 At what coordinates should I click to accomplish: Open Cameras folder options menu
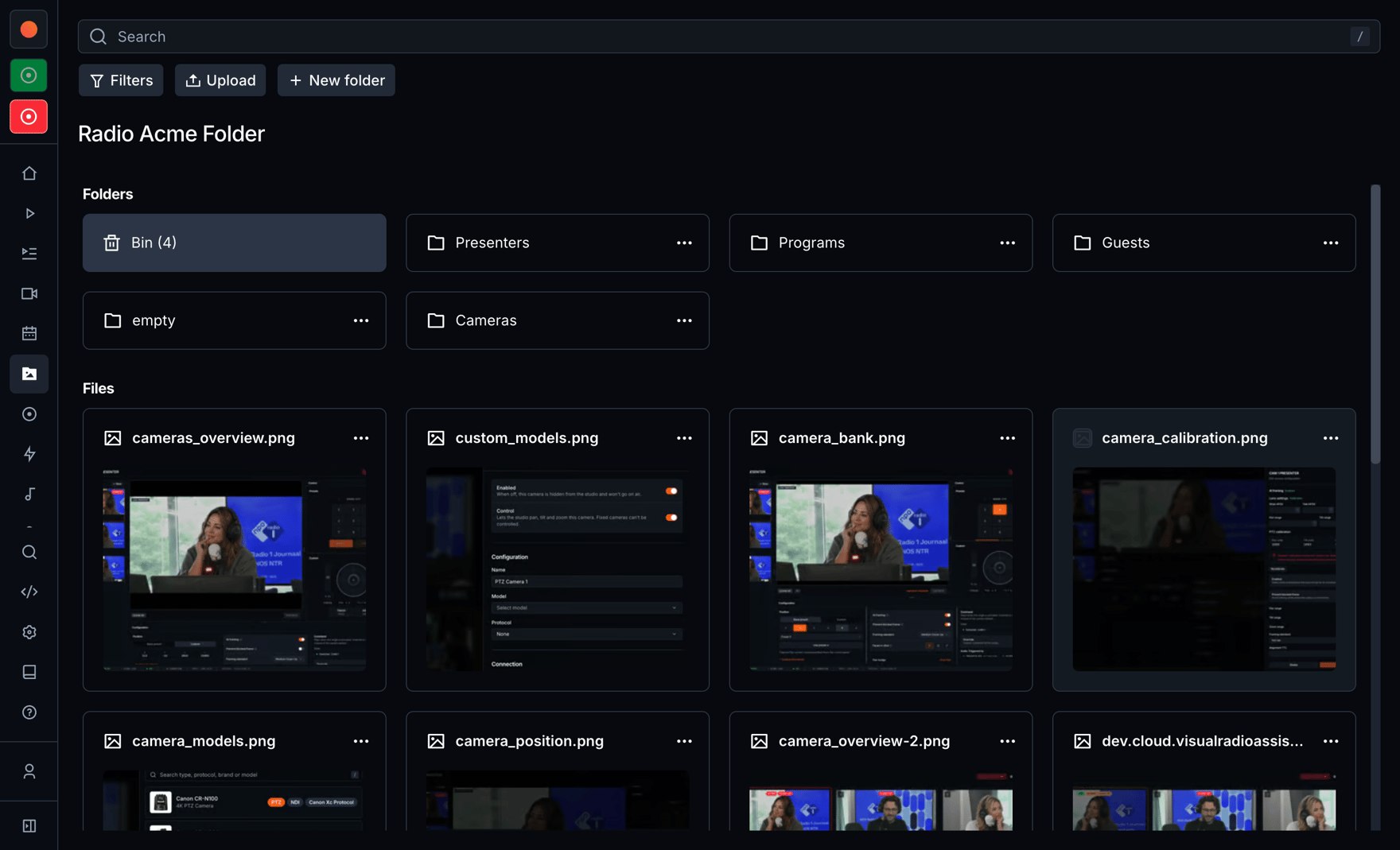(684, 320)
